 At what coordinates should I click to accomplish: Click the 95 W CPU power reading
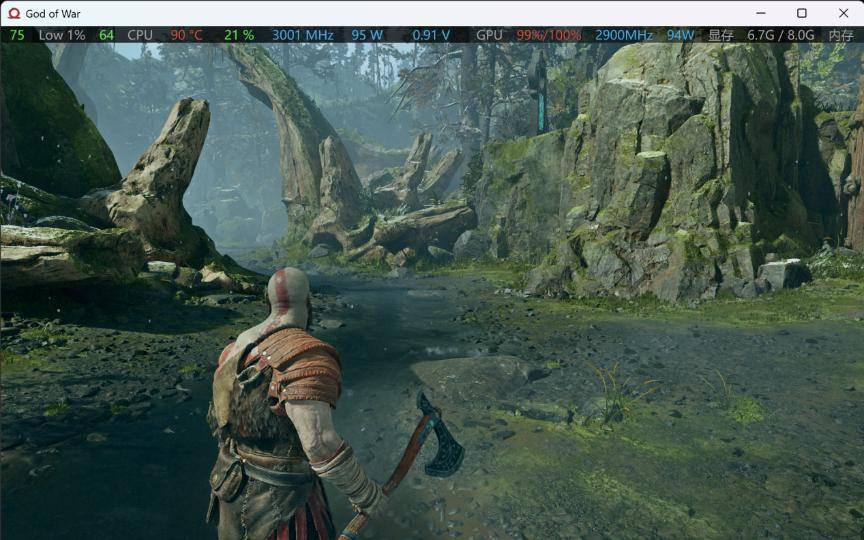pos(367,35)
